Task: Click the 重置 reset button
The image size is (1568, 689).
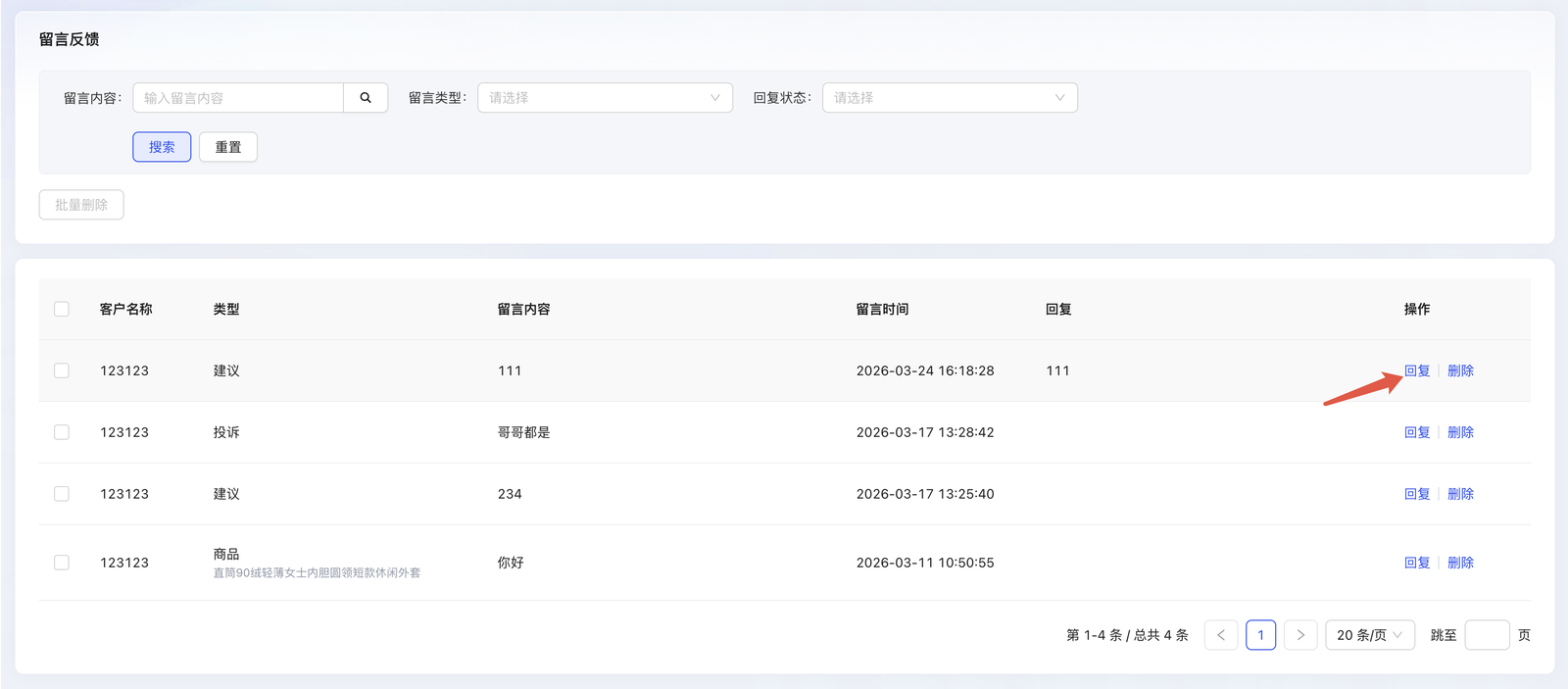Action: click(228, 147)
